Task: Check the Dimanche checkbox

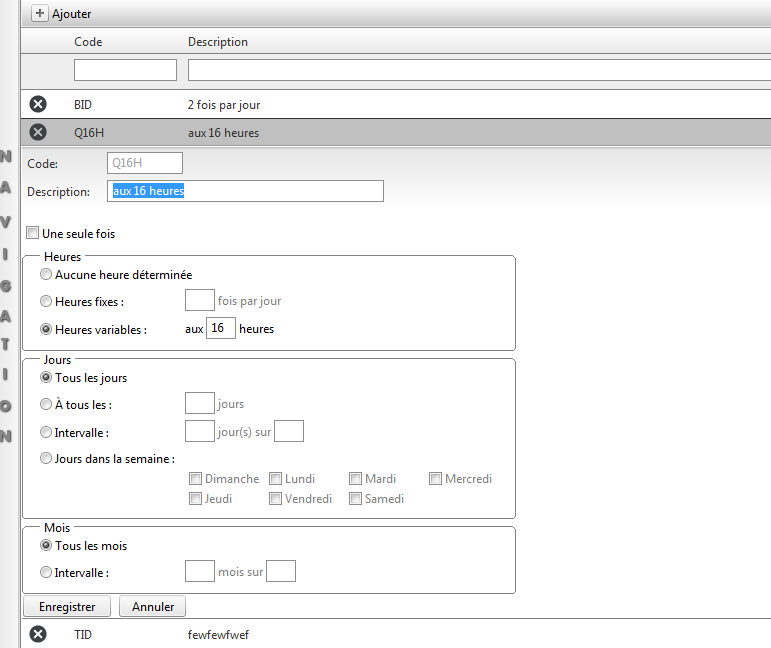Action: coord(195,478)
